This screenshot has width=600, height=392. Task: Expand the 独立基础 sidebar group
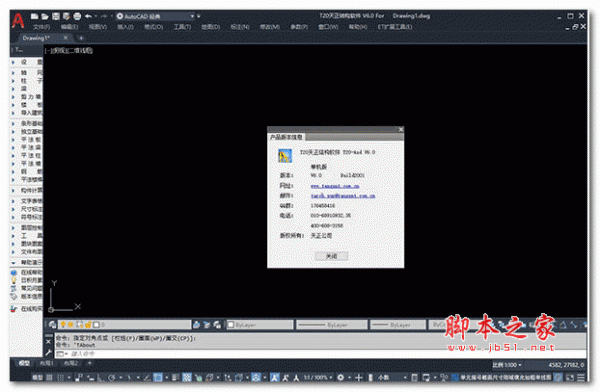tap(26, 131)
